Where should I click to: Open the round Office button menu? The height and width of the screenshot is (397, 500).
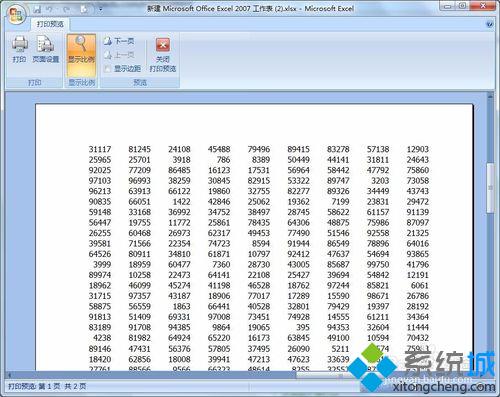tap(16, 14)
